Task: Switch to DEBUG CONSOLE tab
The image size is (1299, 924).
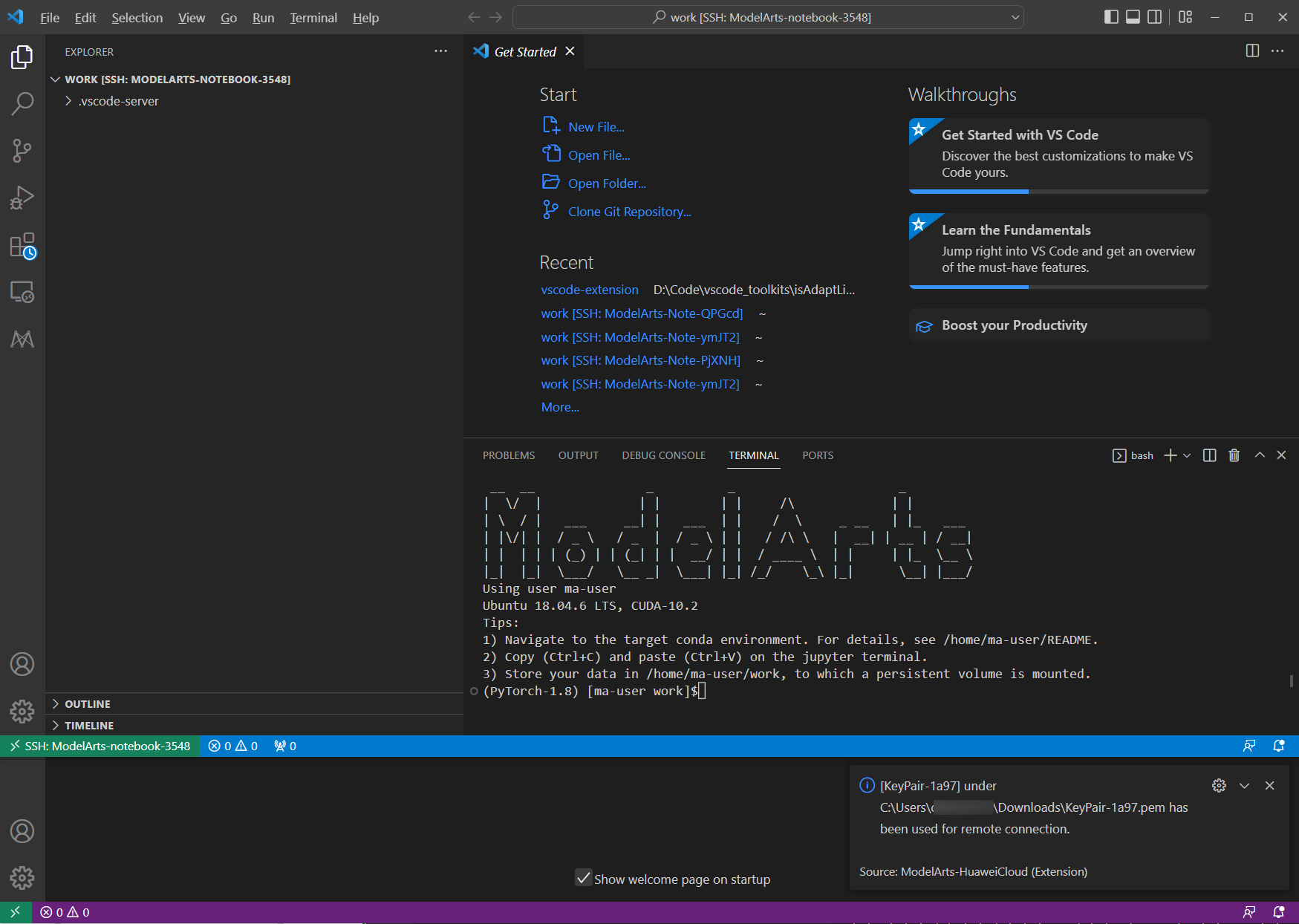Action: point(664,455)
